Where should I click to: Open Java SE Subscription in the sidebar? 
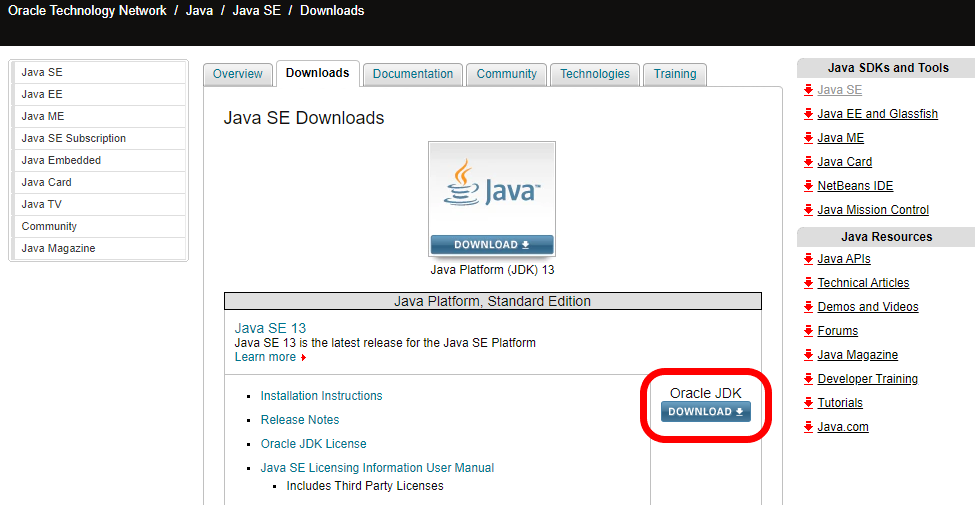coord(99,139)
